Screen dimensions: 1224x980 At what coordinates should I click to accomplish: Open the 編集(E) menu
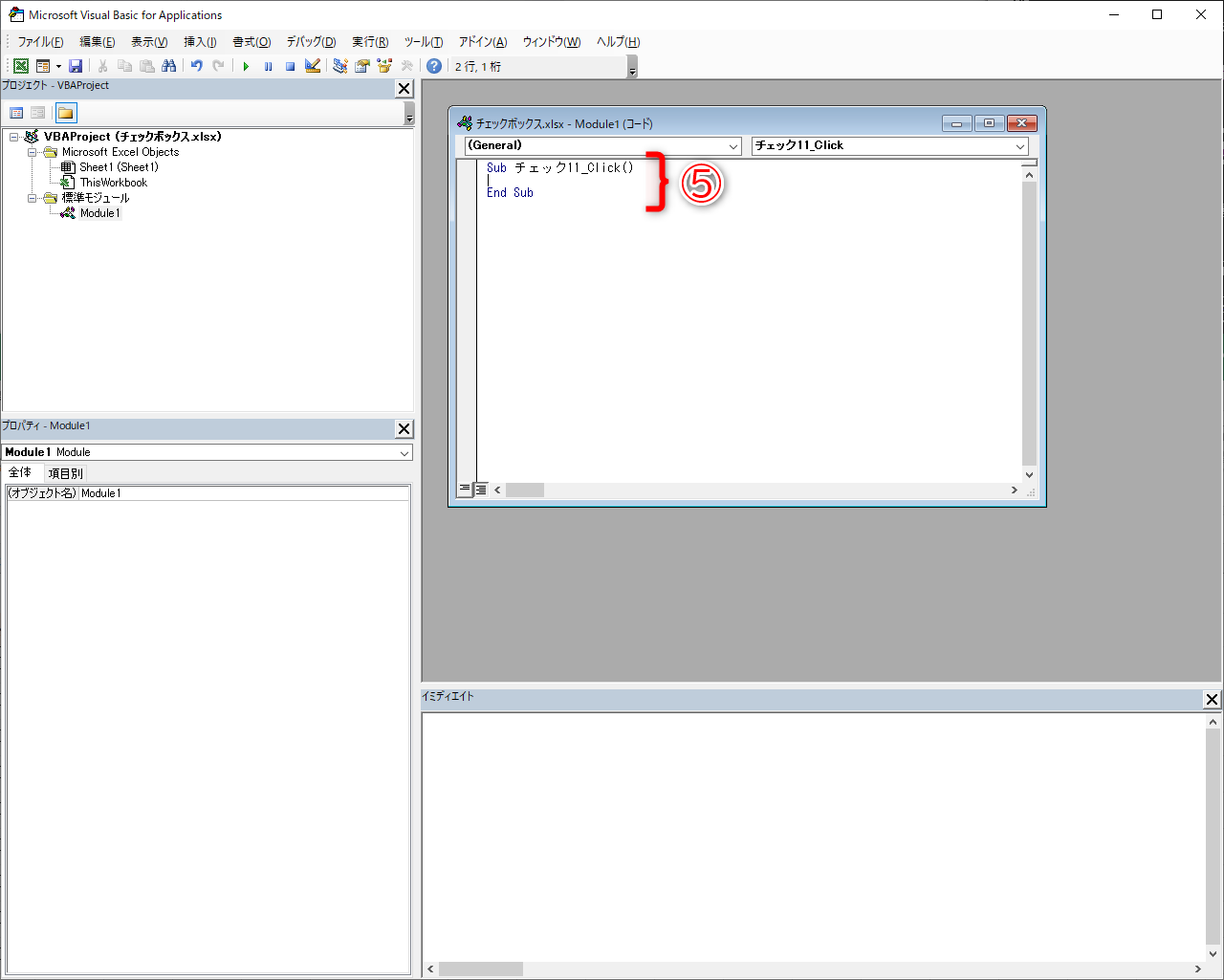click(x=97, y=42)
